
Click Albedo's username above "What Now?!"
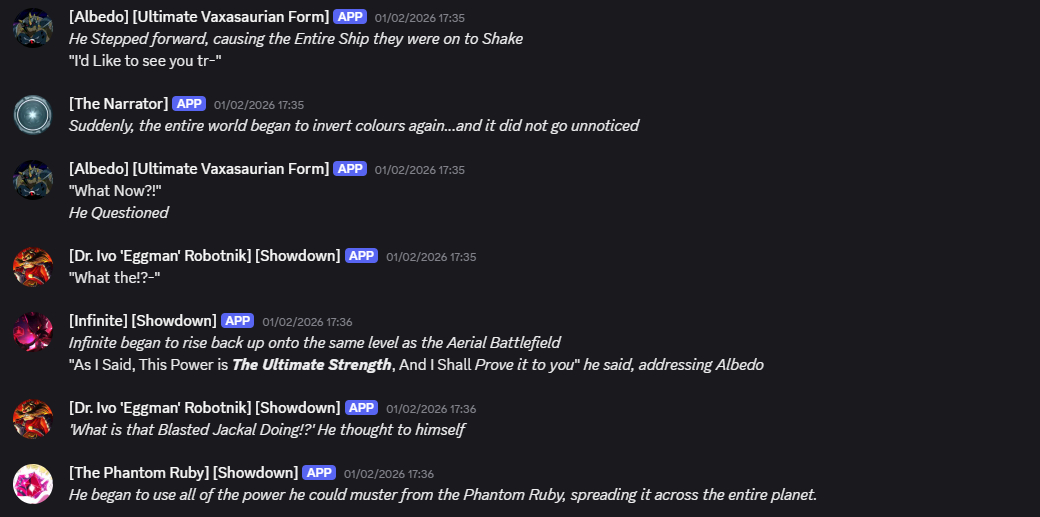tap(198, 169)
